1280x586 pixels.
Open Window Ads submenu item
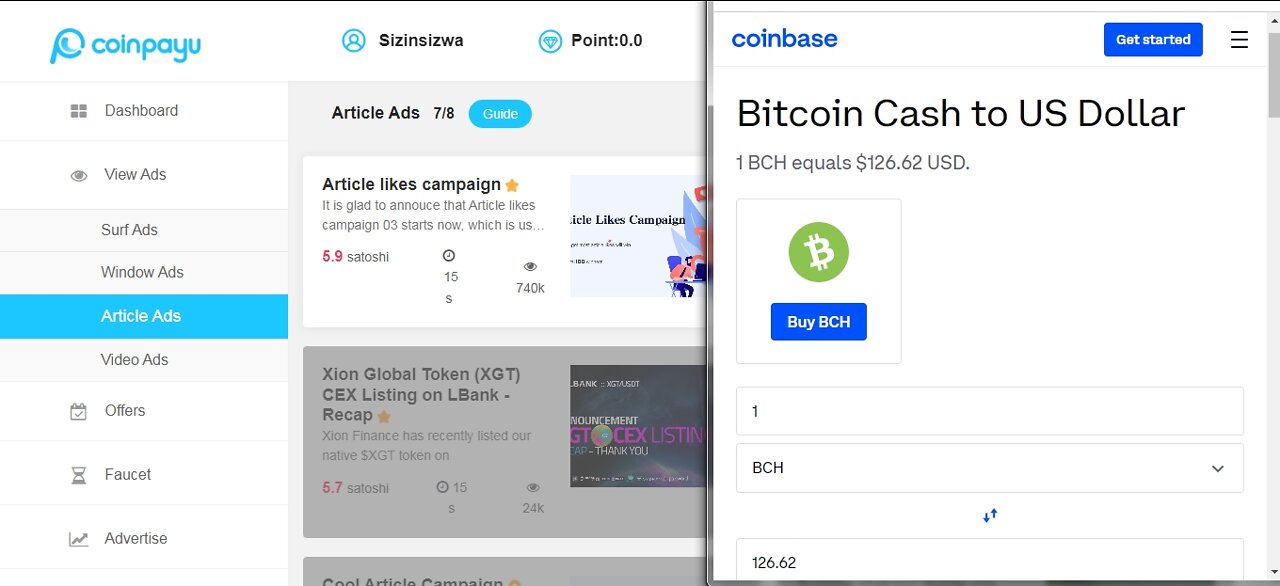142,272
